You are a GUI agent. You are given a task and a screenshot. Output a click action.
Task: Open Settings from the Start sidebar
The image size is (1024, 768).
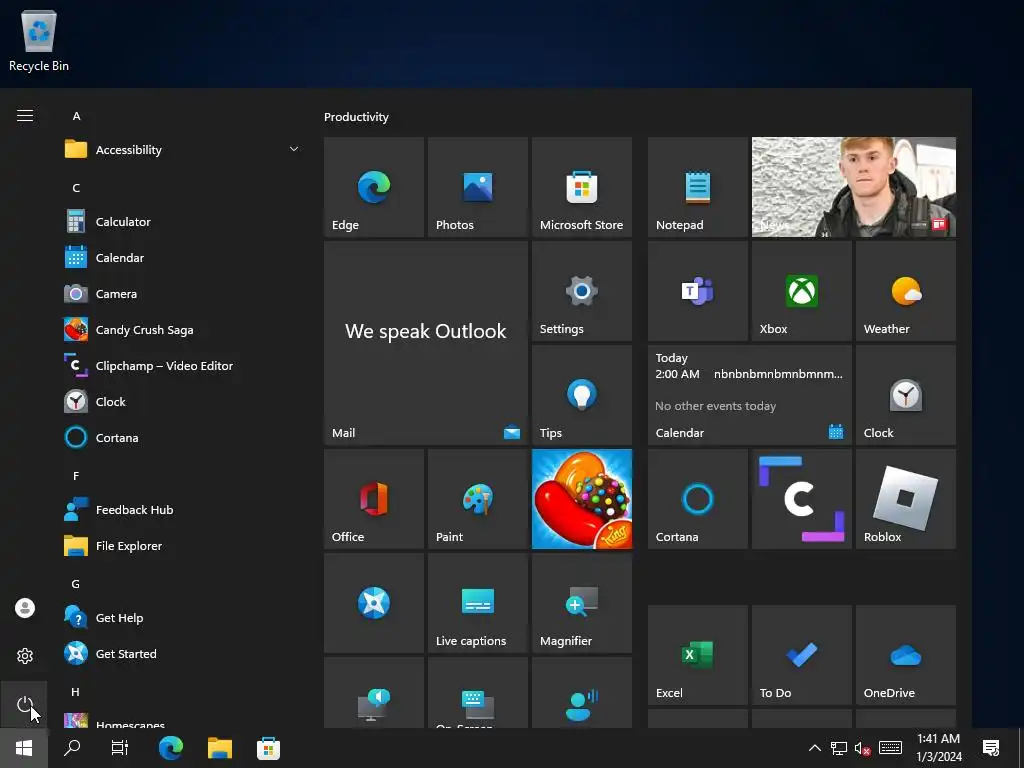25,656
